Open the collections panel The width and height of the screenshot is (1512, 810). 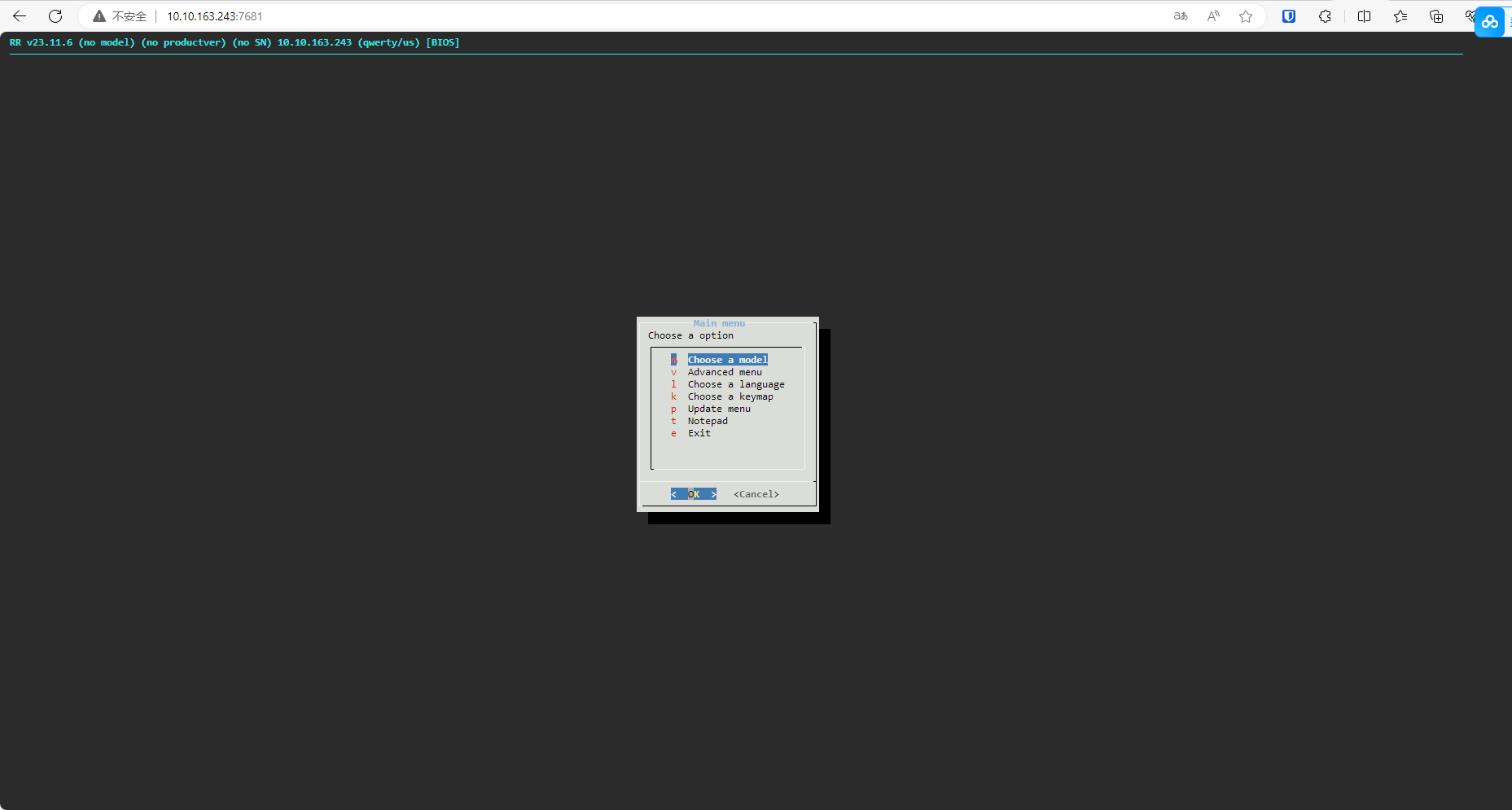point(1436,16)
